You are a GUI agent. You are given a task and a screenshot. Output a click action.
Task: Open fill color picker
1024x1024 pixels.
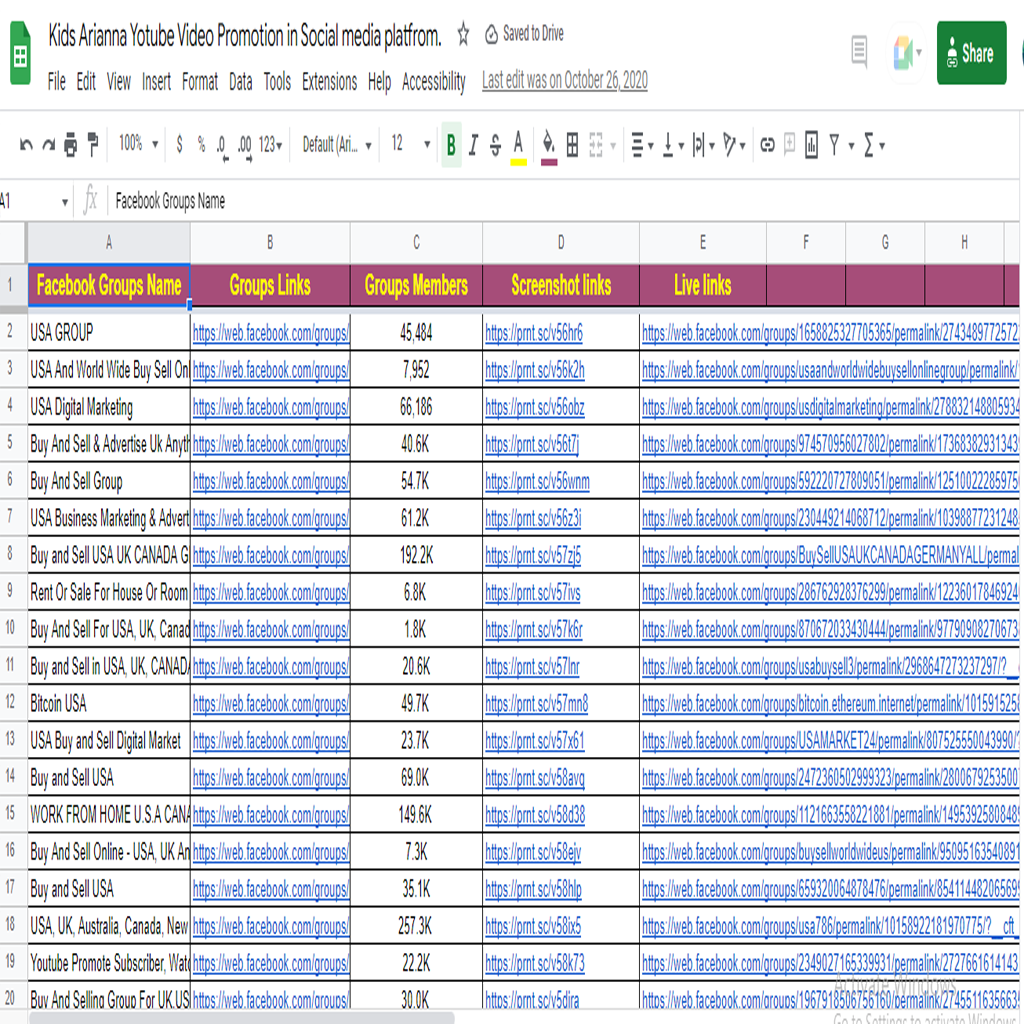tap(549, 146)
